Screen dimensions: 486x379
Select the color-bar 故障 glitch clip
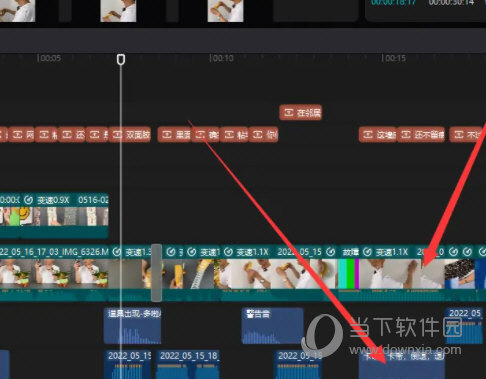[349, 273]
